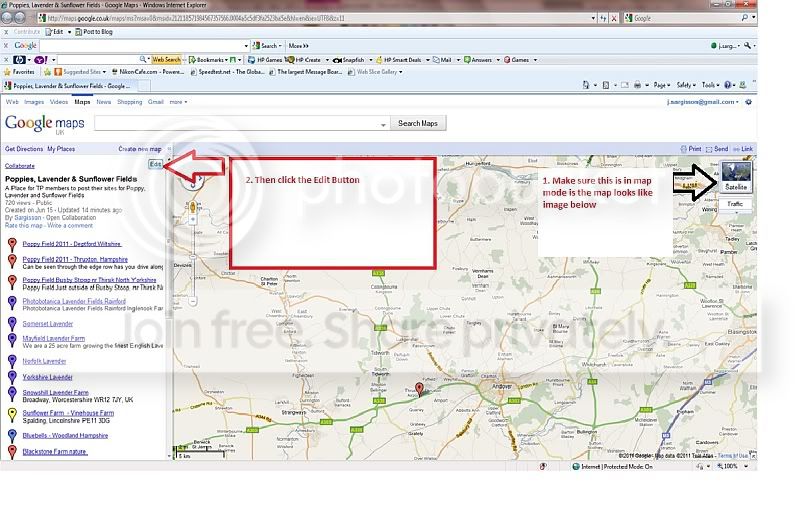Image resolution: width=800 pixels, height=506 pixels.
Task: Click the Collaborate link
Action: [20, 166]
